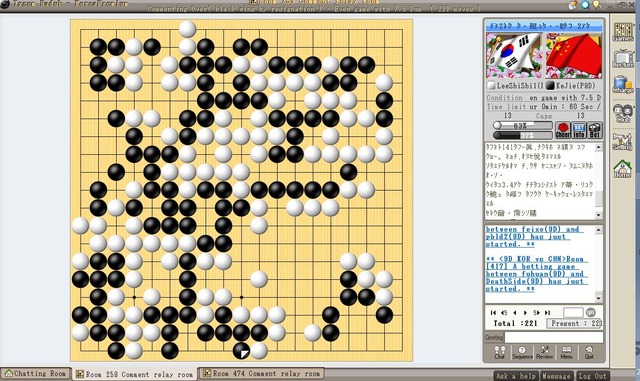Viewport: 640px width, 381px height.
Task: Click the Present move counter button
Action: (575, 323)
